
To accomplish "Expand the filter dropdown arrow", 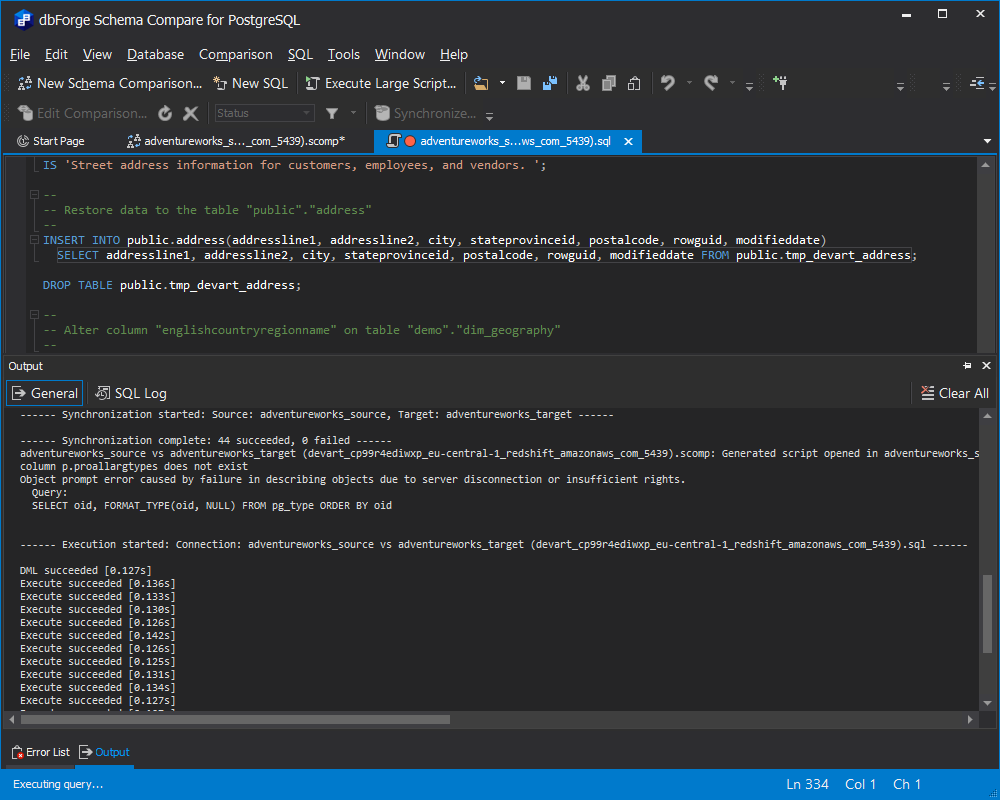I will (353, 114).
